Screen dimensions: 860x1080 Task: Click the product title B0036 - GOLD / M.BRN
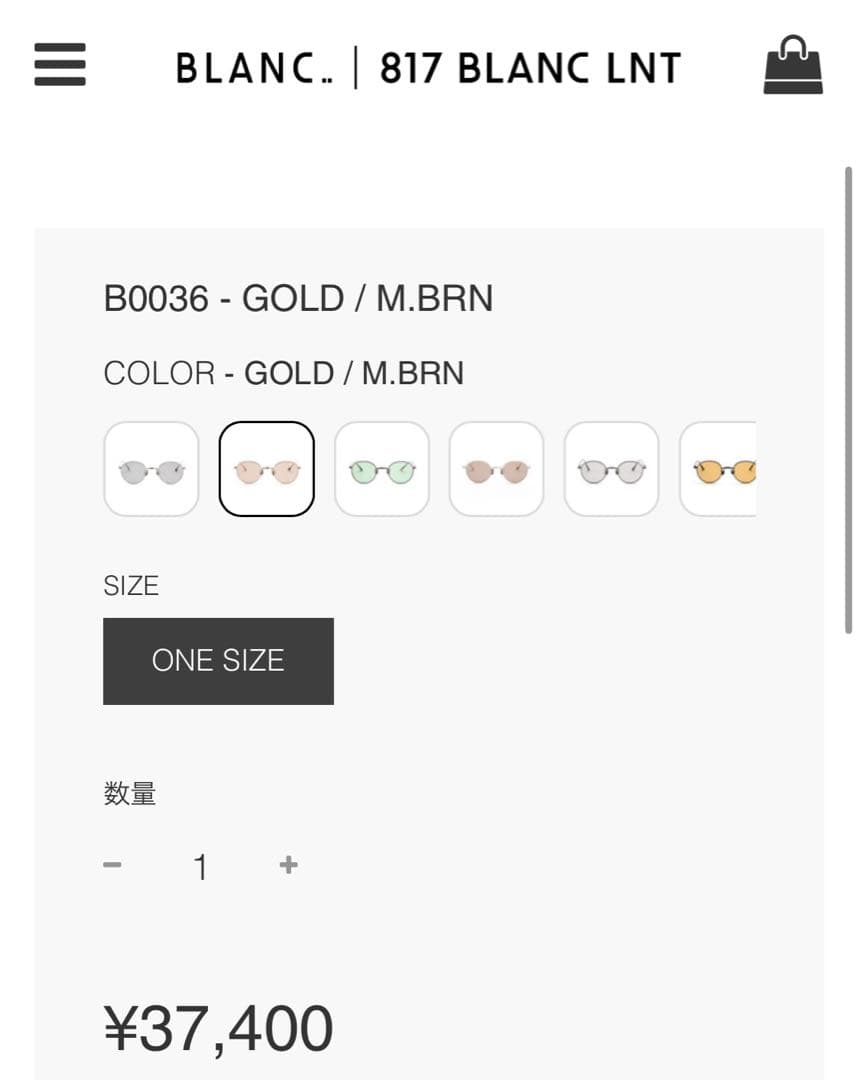(298, 297)
